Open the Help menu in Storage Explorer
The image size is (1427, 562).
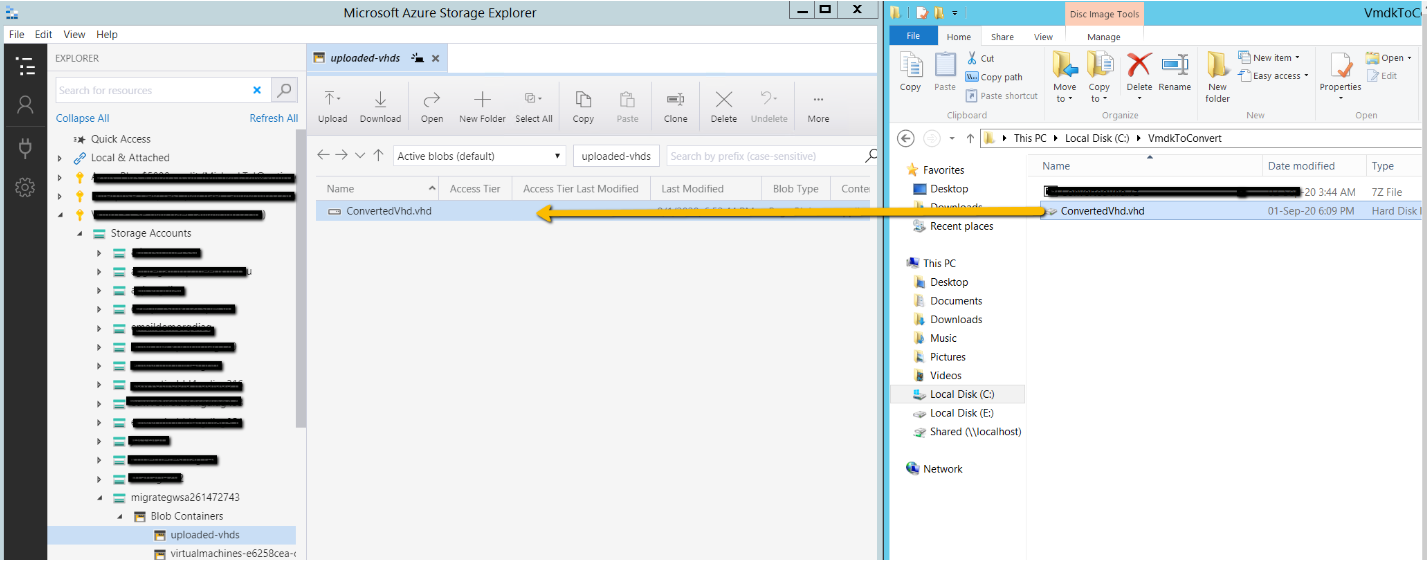tap(107, 34)
